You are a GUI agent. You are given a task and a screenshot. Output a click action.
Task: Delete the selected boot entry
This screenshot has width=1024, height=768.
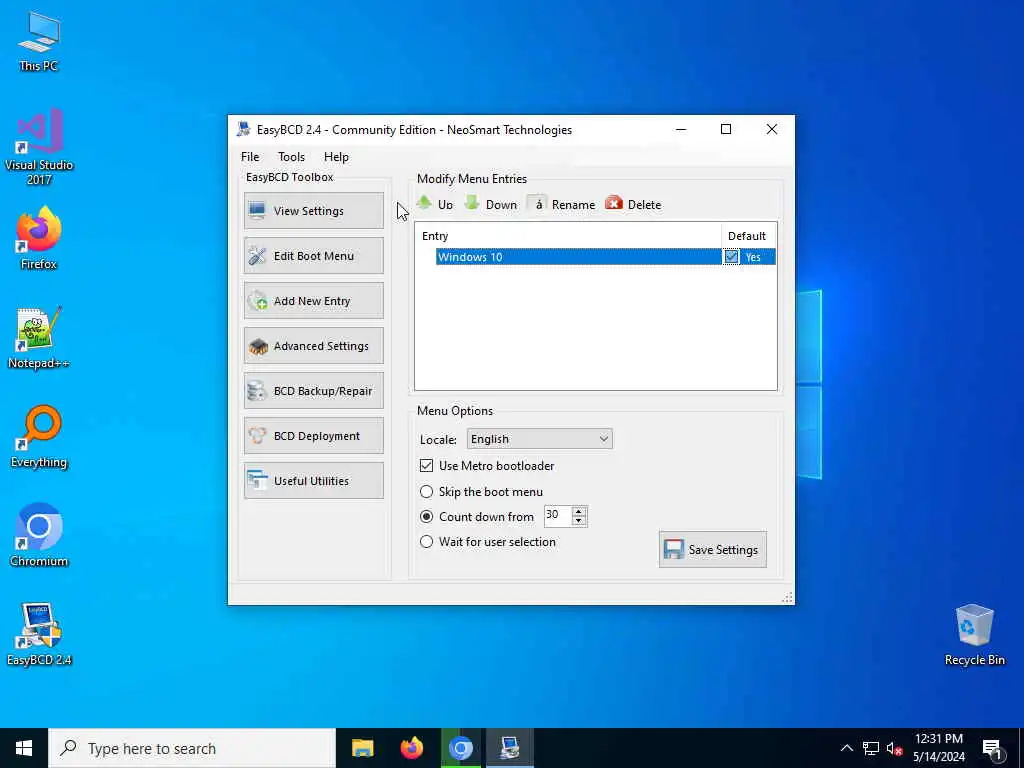coord(633,204)
